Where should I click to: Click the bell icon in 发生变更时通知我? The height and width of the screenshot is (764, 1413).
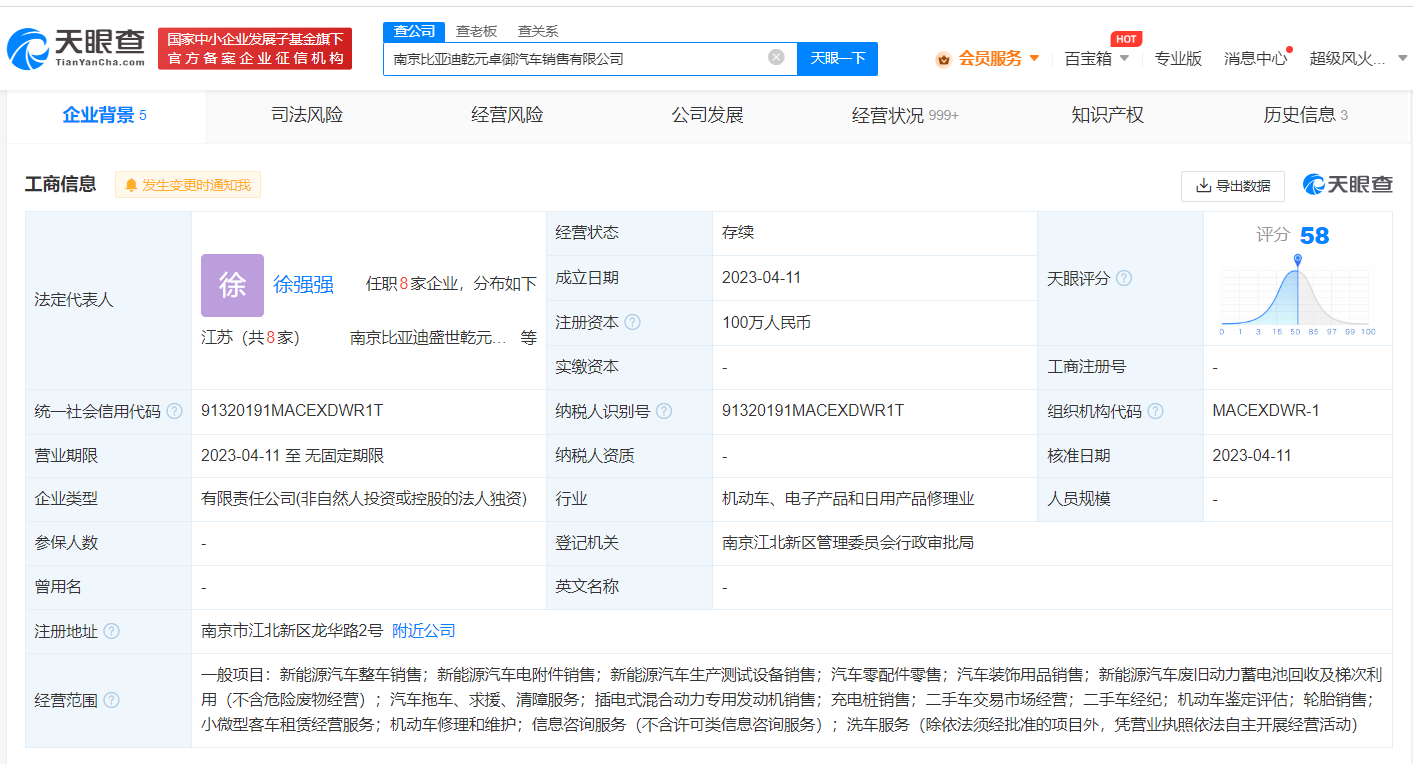click(131, 185)
